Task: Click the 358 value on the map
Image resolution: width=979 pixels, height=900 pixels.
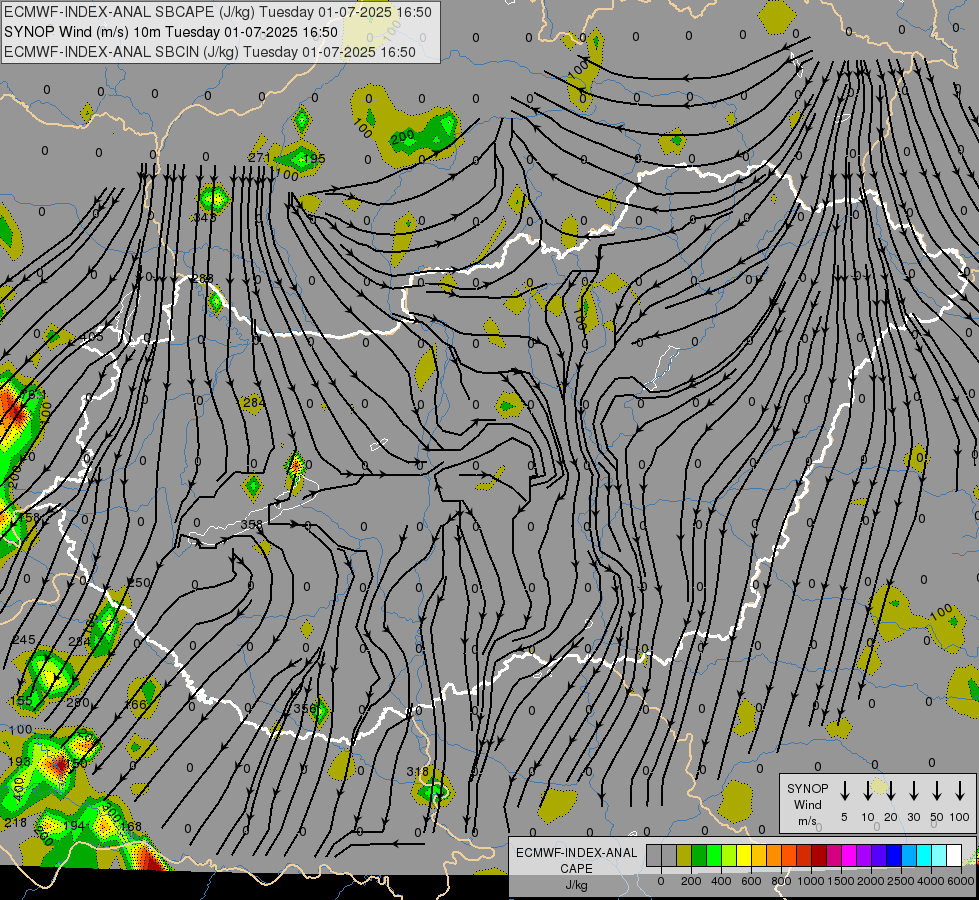Action: [x=252, y=525]
